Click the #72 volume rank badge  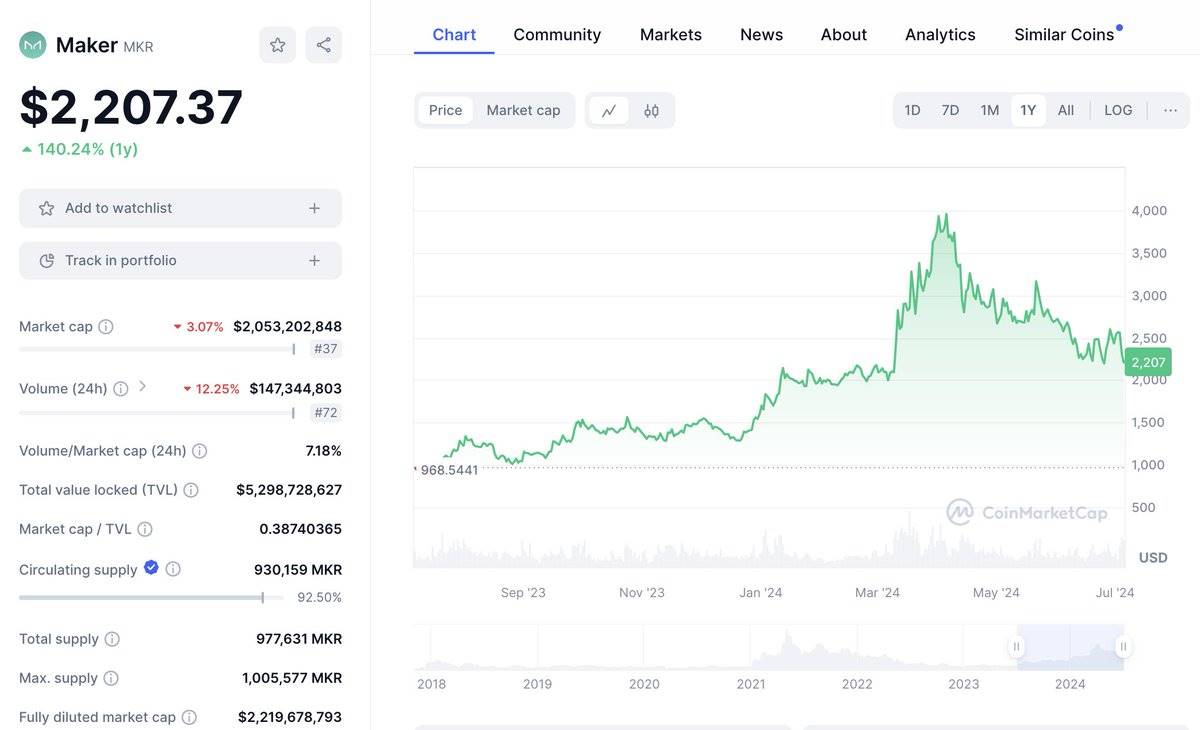tap(325, 412)
